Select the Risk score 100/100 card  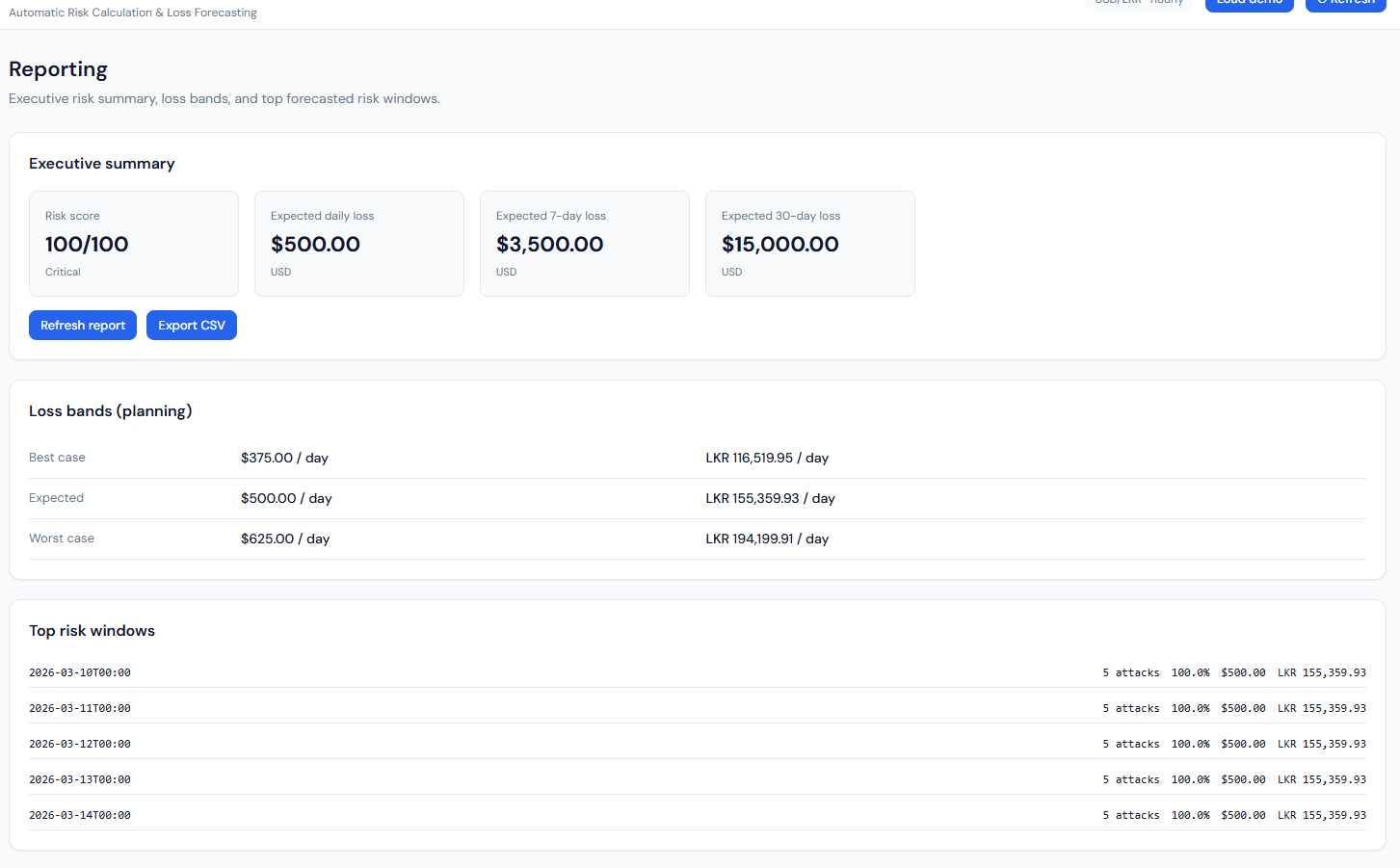click(134, 244)
